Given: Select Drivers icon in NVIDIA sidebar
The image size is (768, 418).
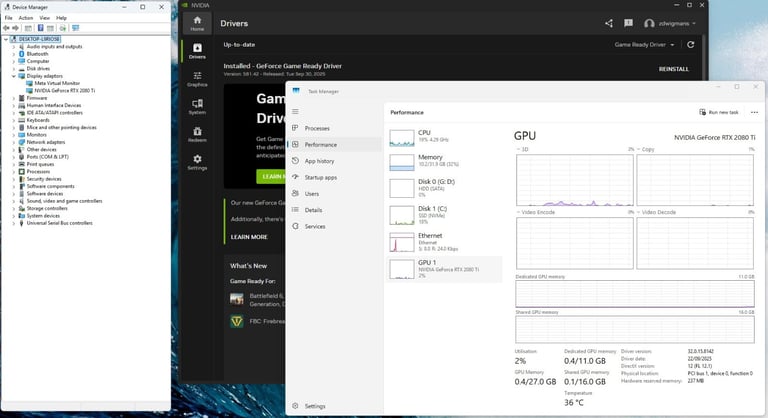Looking at the screenshot, I should (197, 51).
